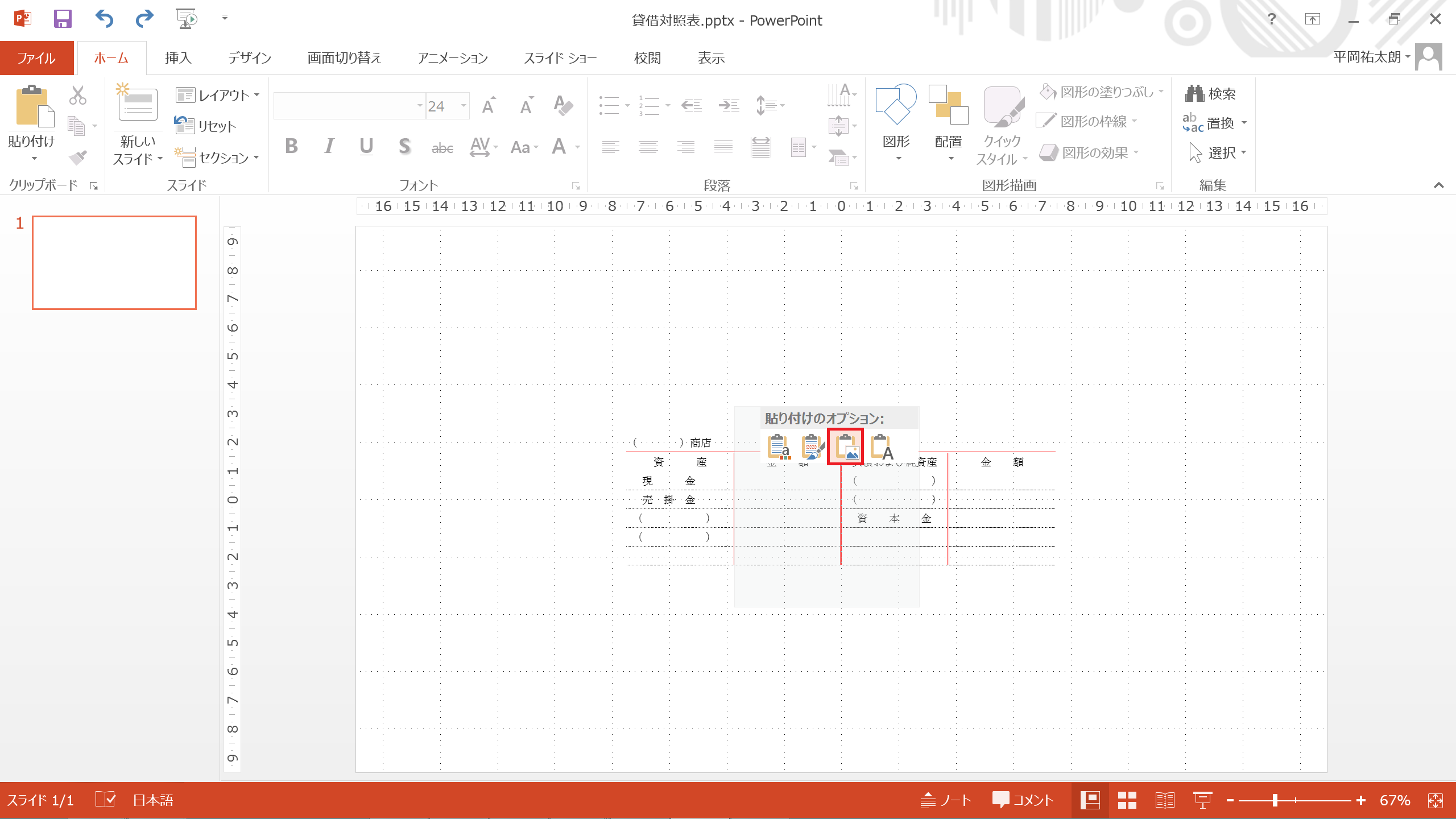Switch to the Design tab
Image resolution: width=1456 pixels, height=819 pixels.
coord(250,58)
